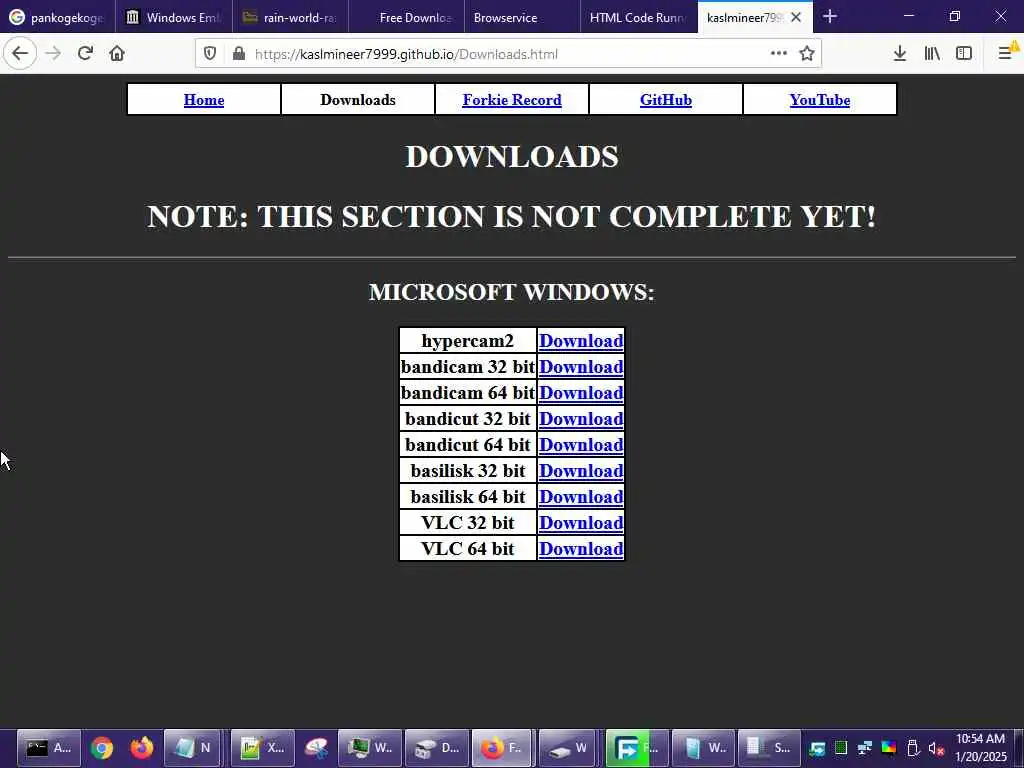Launch Chrome from the taskbar

click(x=101, y=748)
